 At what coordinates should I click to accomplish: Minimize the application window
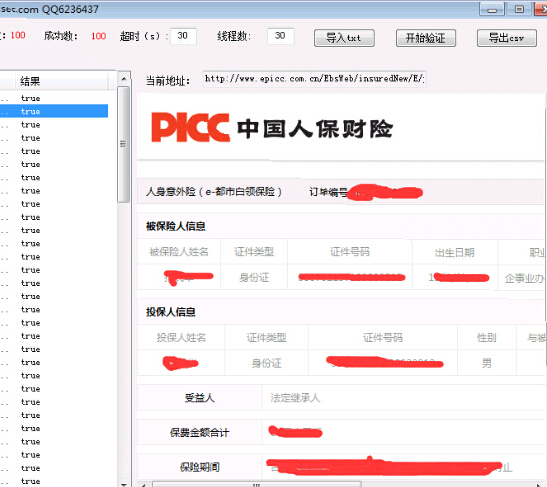coord(492,9)
